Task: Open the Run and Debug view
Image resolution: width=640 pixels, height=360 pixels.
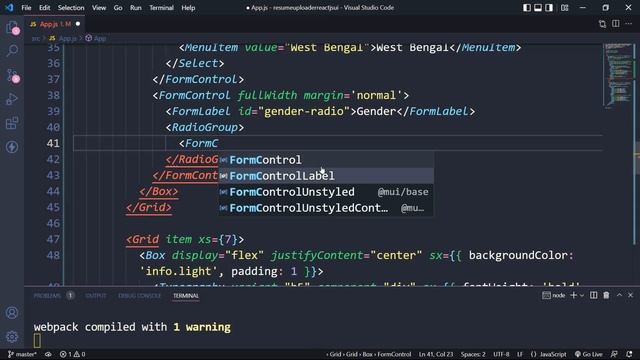Action: pyautogui.click(x=12, y=99)
